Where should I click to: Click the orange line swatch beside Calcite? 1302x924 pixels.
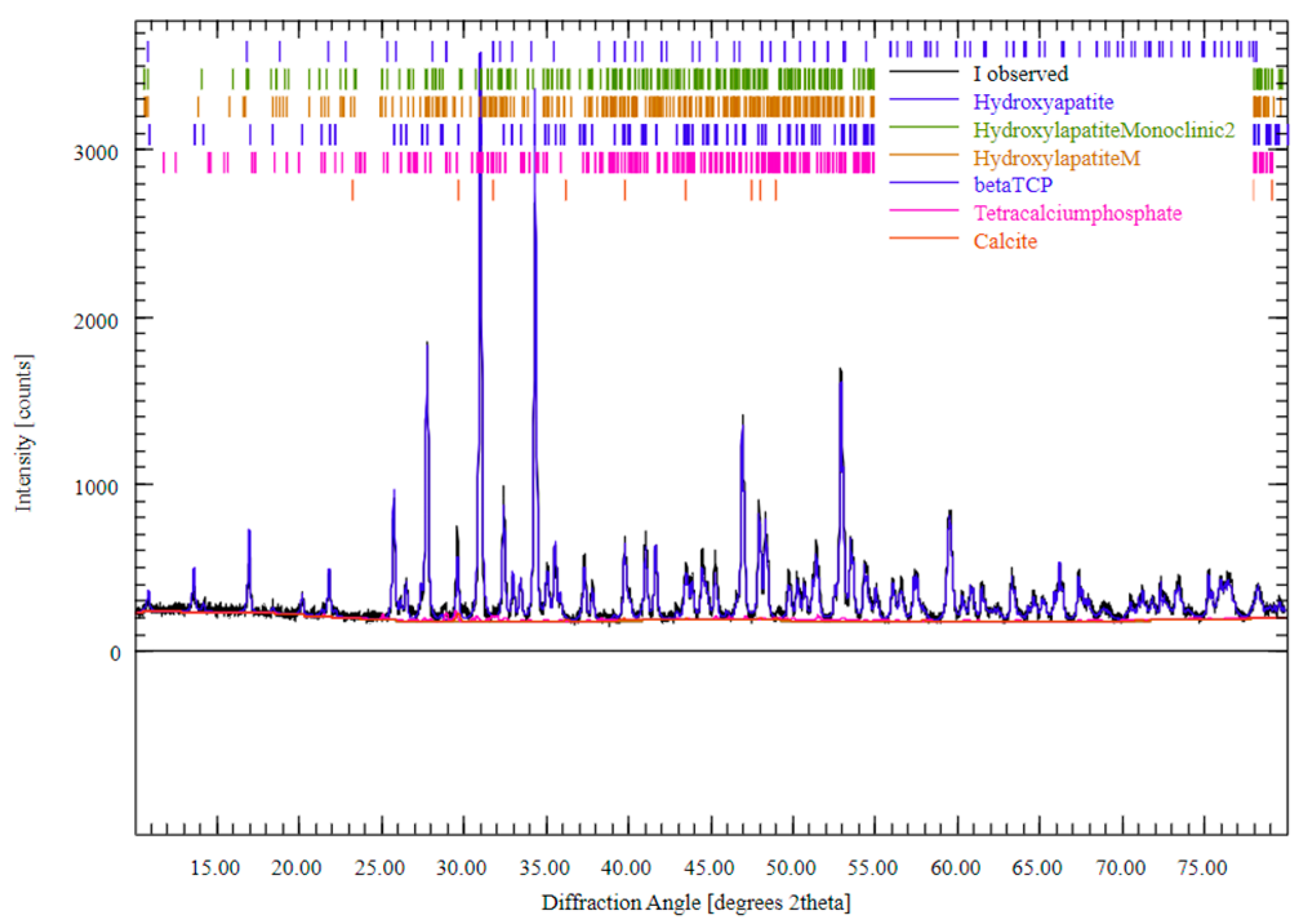coord(923,239)
